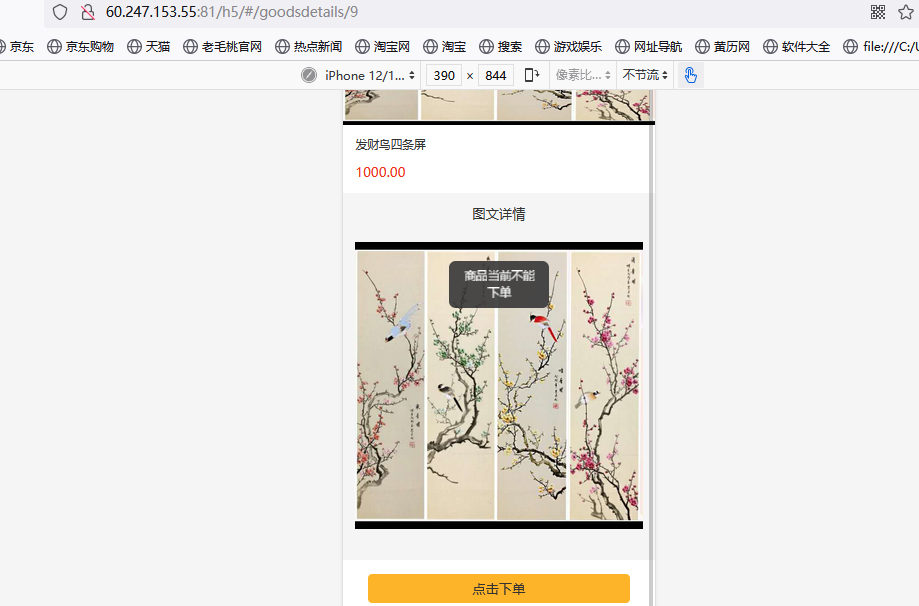This screenshot has width=919, height=606.
Task: Open the 京东购物 bookmark
Action: click(x=81, y=46)
